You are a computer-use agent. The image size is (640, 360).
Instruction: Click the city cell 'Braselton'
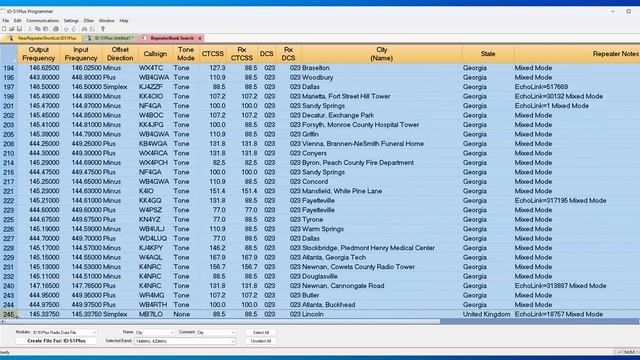[382, 68]
